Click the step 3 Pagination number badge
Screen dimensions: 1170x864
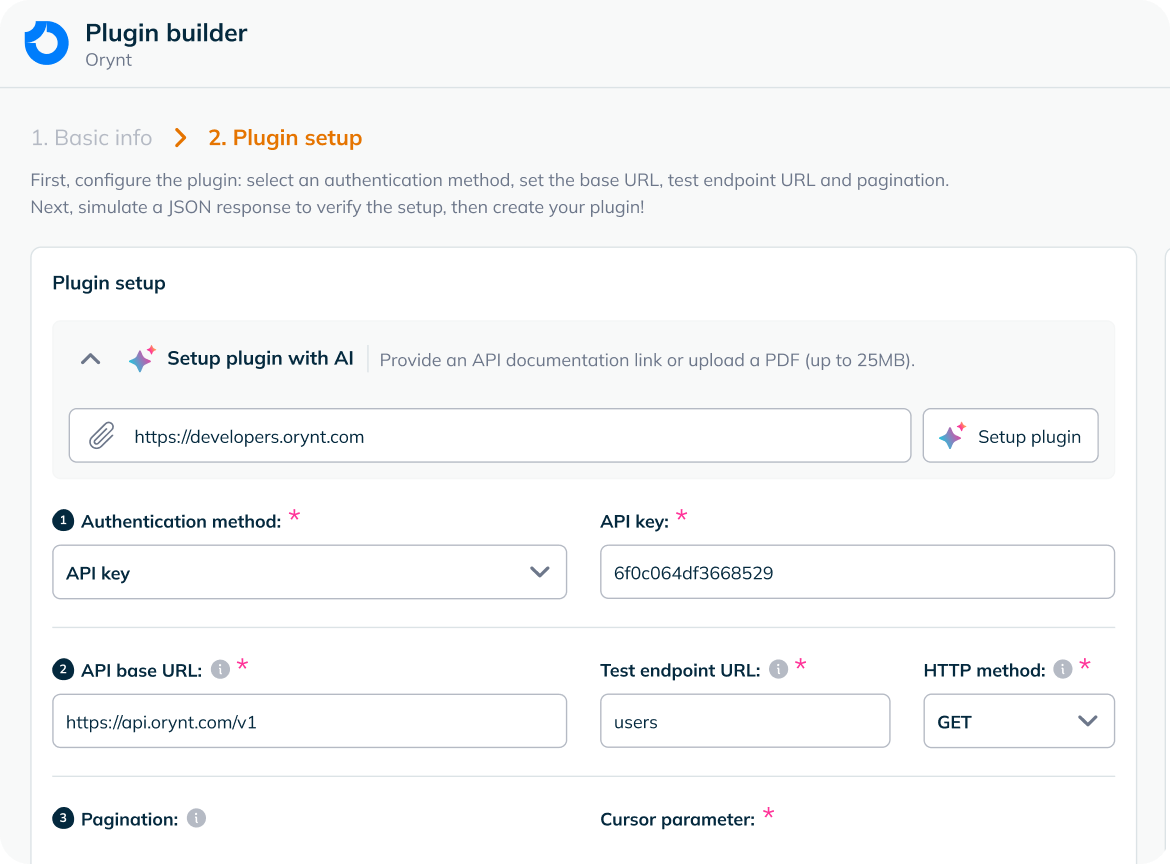63,818
